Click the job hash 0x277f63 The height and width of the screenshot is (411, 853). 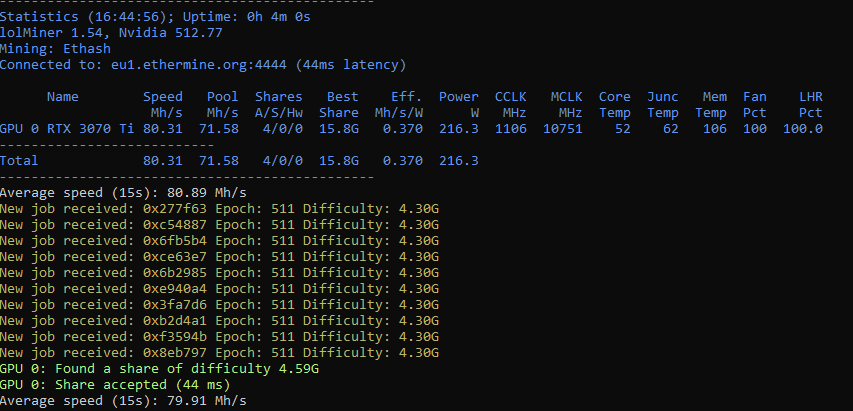tap(170, 208)
